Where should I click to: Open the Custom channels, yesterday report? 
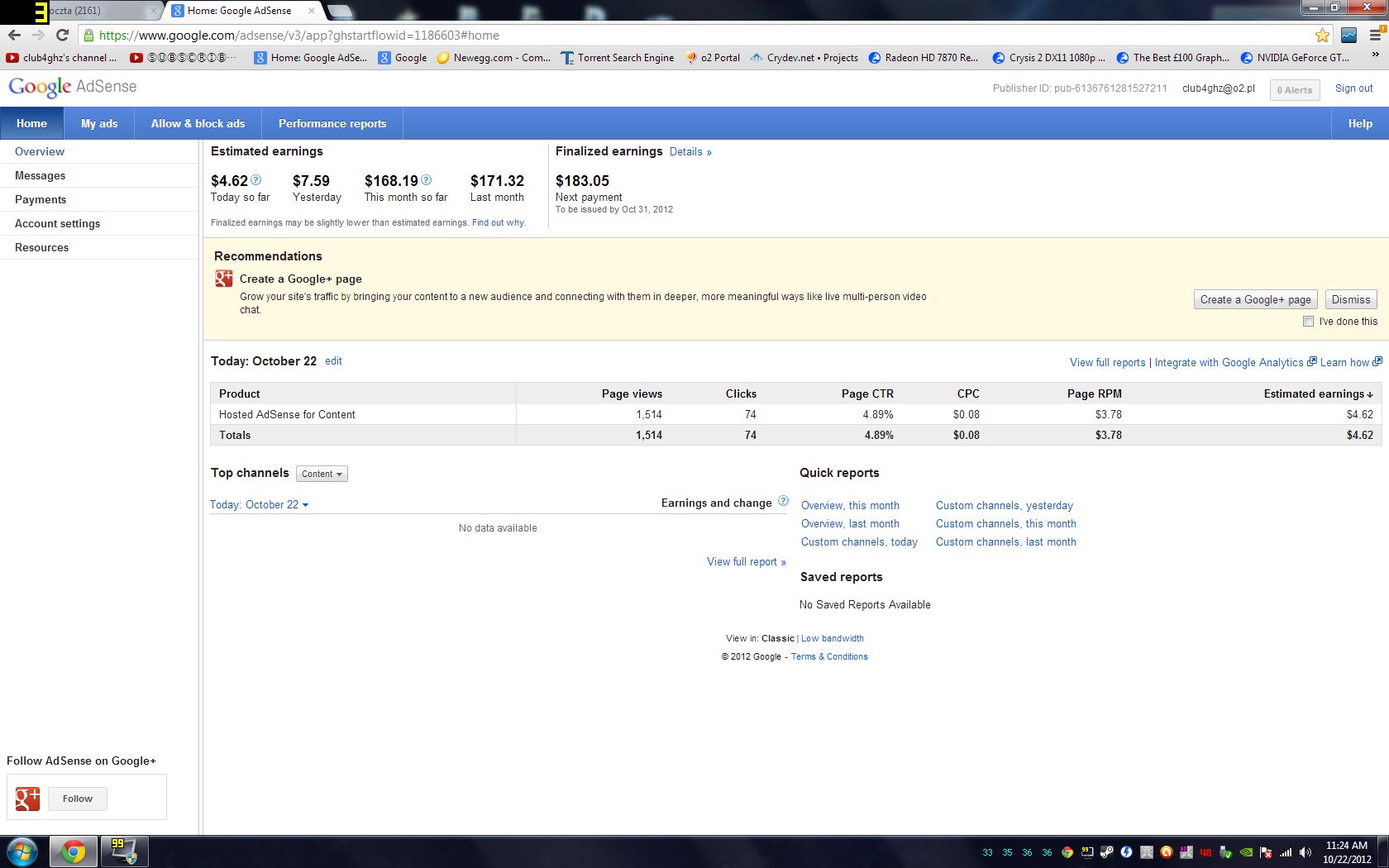tap(1005, 506)
